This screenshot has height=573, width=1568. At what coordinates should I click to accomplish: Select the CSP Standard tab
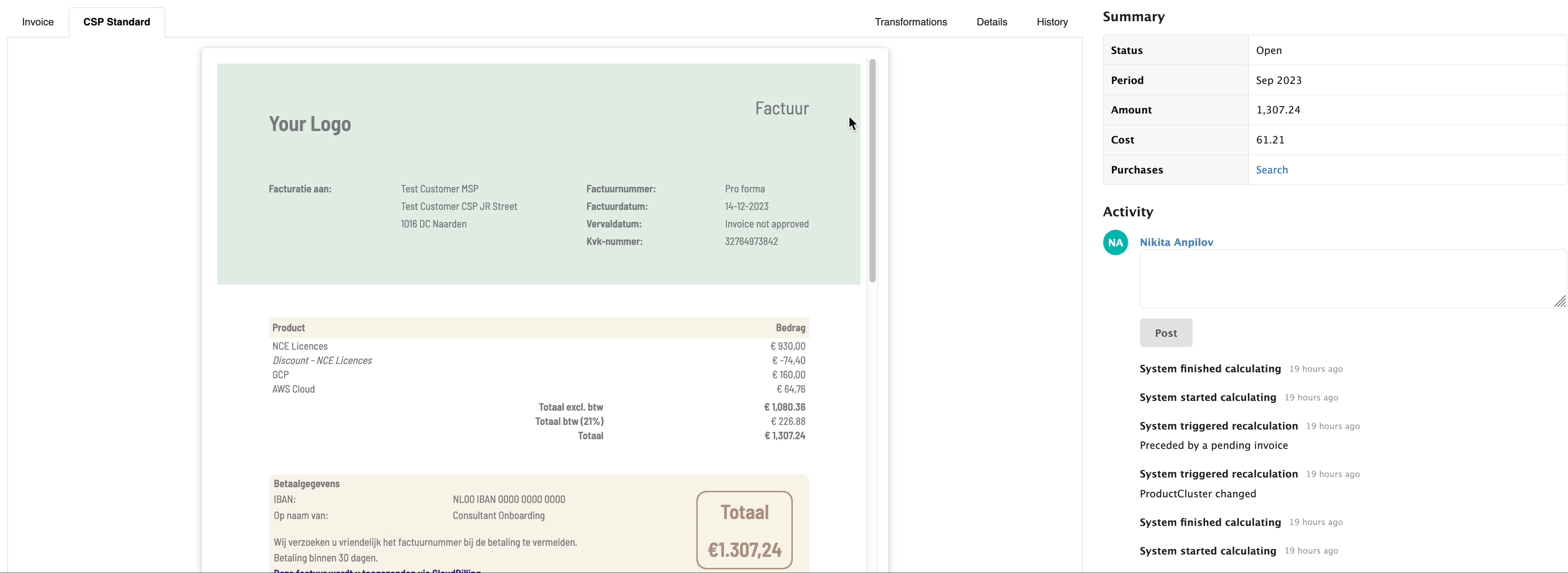pos(116,21)
